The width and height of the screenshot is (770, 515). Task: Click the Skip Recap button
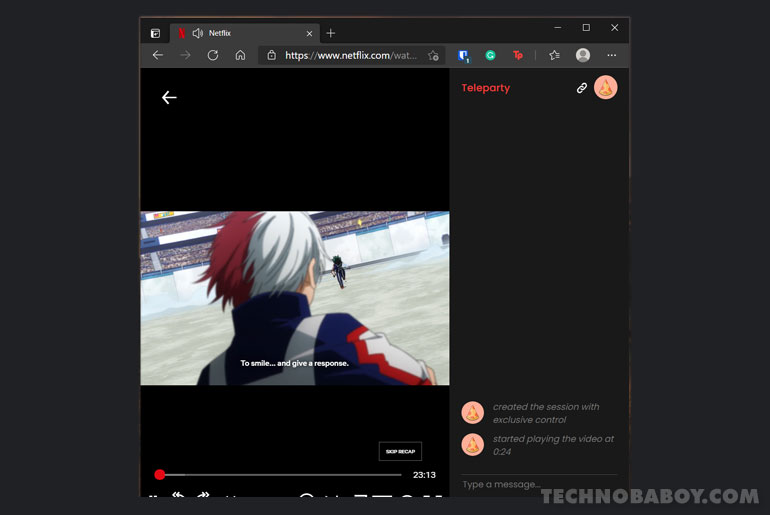click(400, 451)
